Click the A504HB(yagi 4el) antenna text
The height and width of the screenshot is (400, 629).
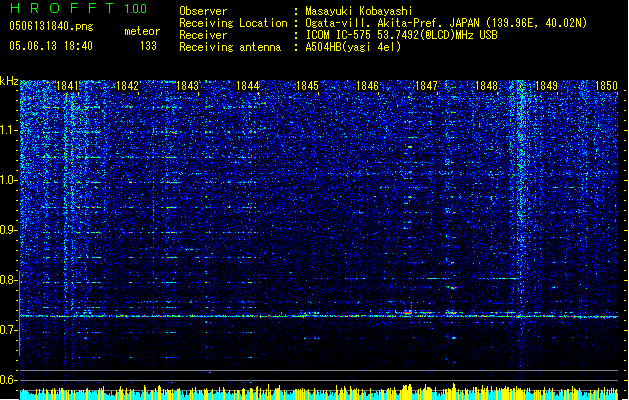coord(353,47)
